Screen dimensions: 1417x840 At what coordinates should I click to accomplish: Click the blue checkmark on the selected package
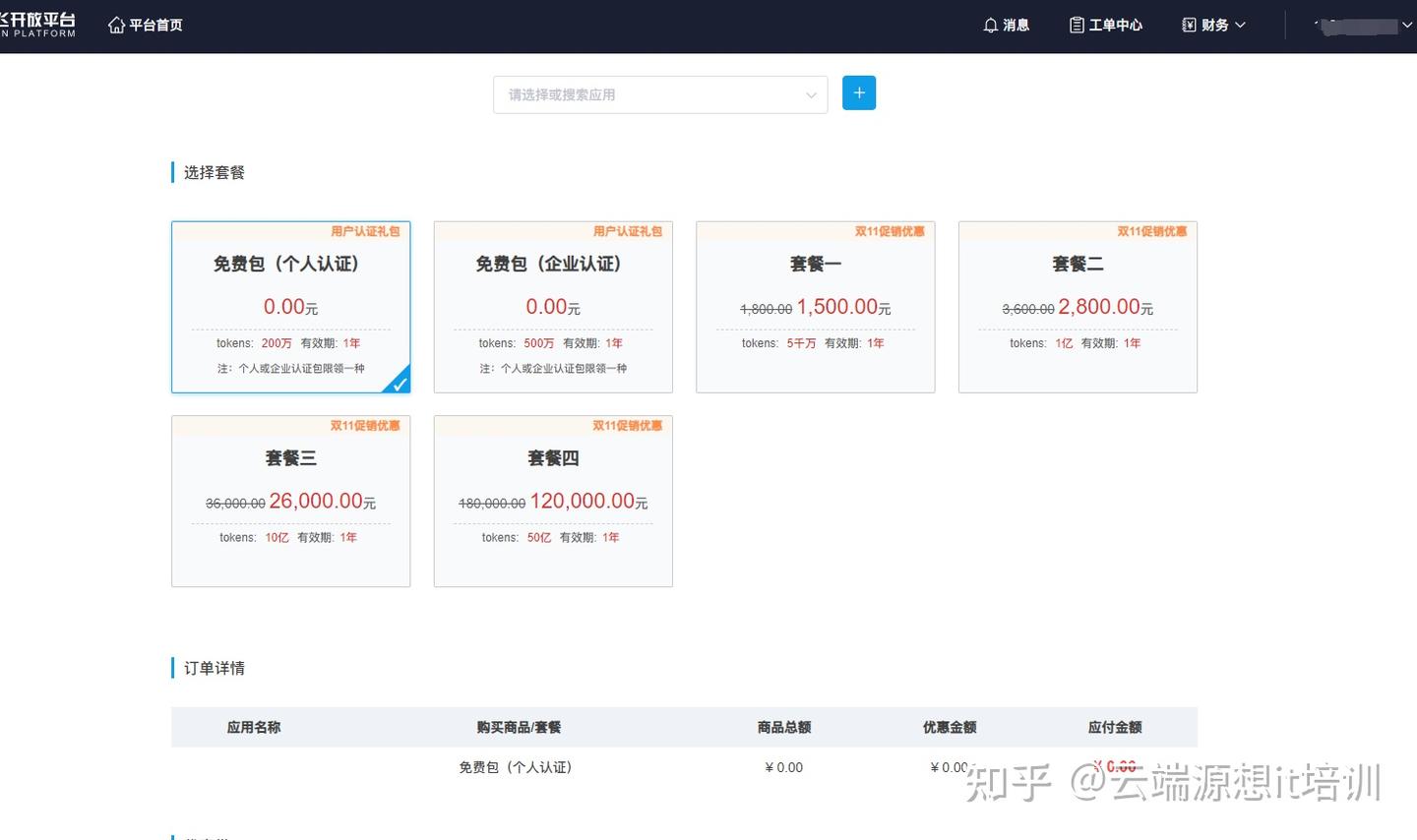pyautogui.click(x=399, y=383)
